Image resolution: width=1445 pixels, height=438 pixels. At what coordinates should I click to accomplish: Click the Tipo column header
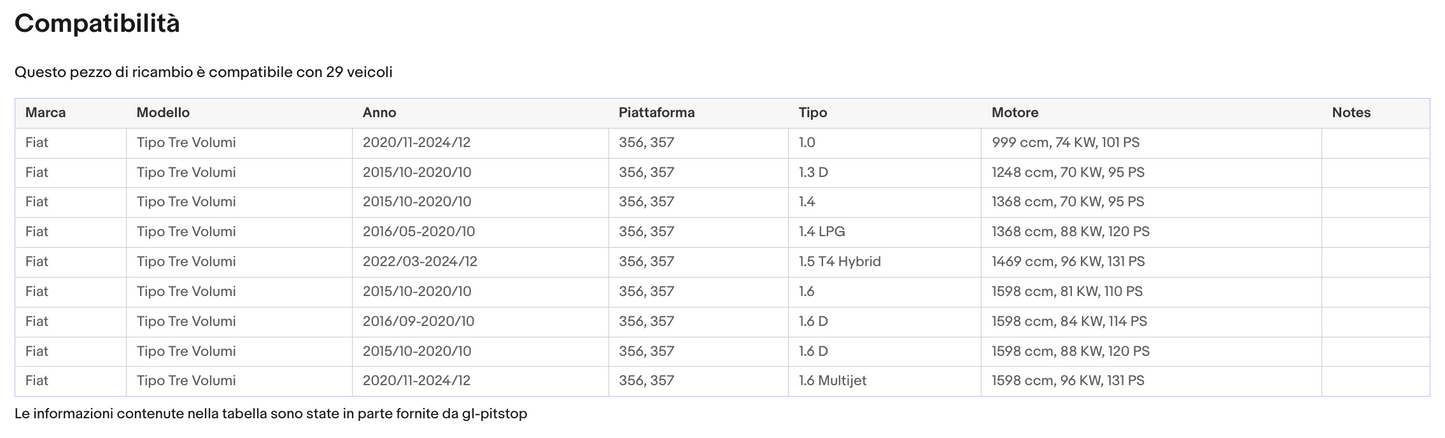813,113
